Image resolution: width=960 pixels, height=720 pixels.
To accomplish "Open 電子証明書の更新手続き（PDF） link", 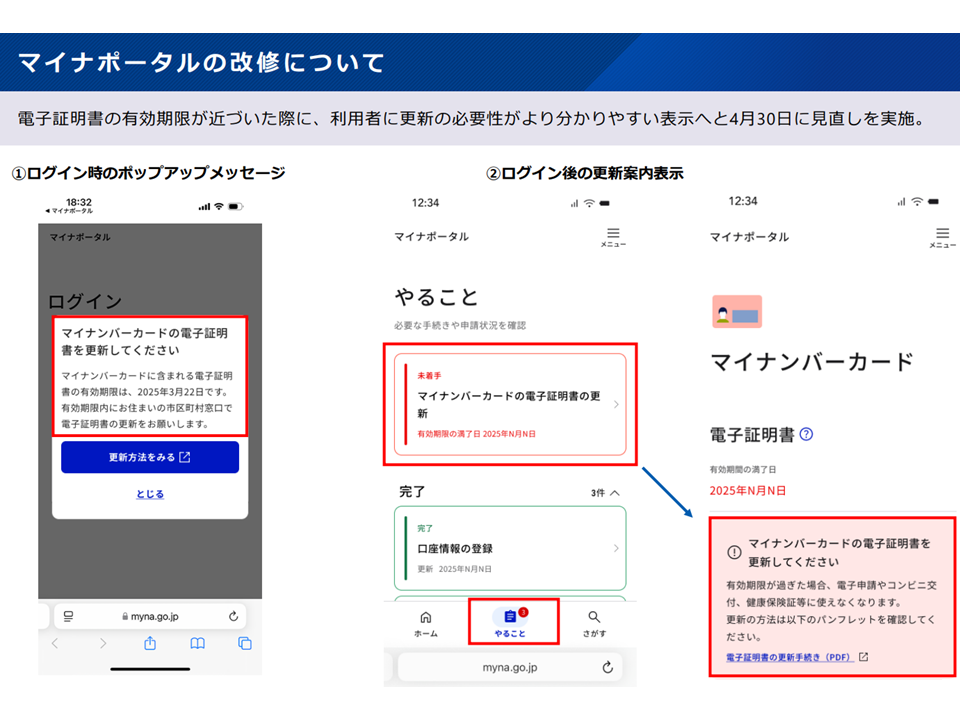I will click(790, 657).
